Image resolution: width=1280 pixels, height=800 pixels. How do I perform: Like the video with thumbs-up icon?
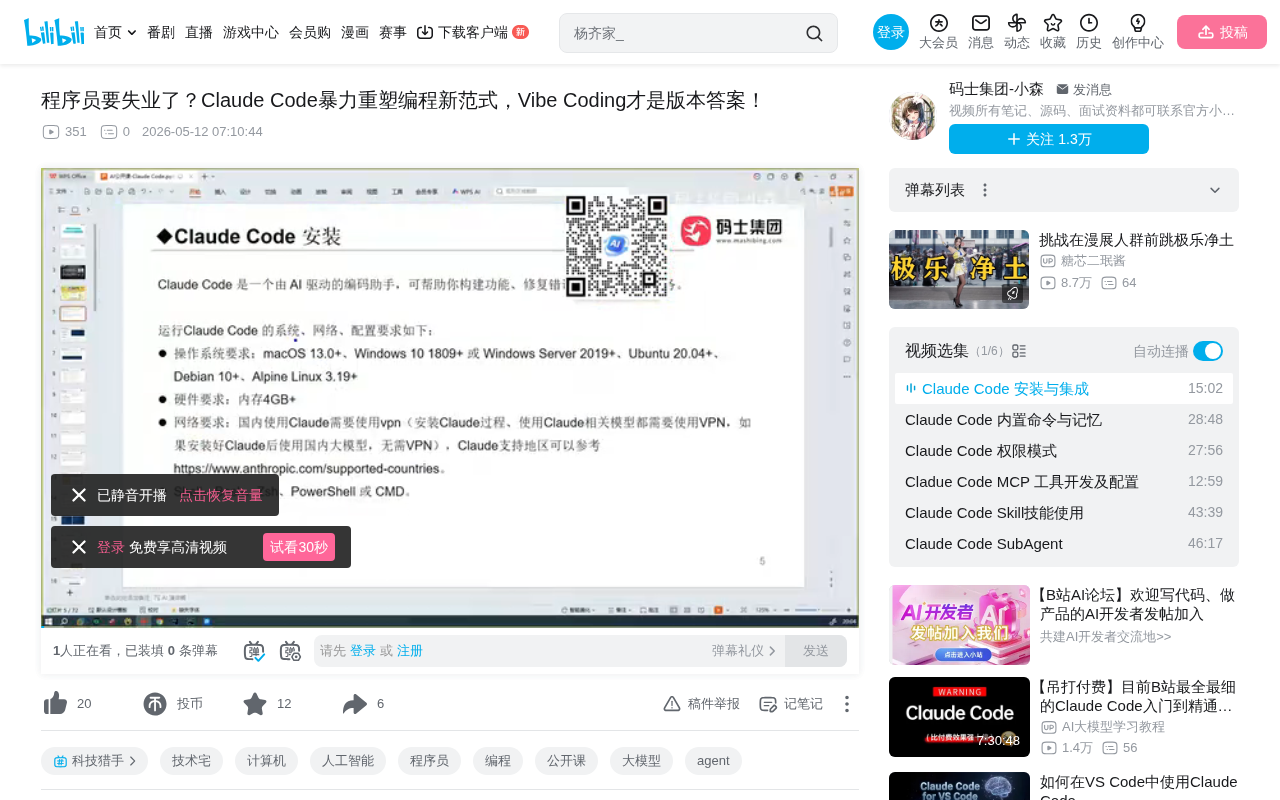(56, 704)
